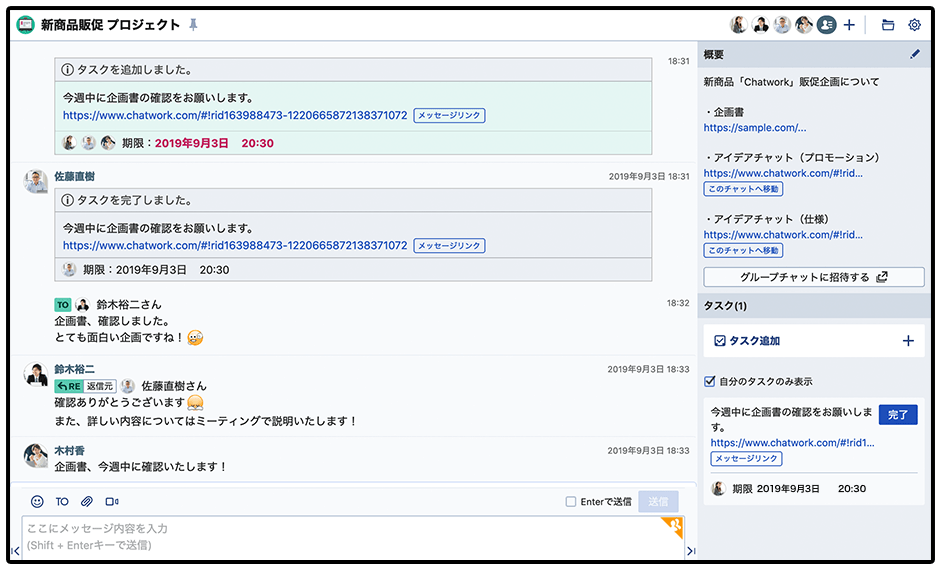This screenshot has height=571, width=943.
Task: Click first member avatar in header
Action: pos(739,25)
